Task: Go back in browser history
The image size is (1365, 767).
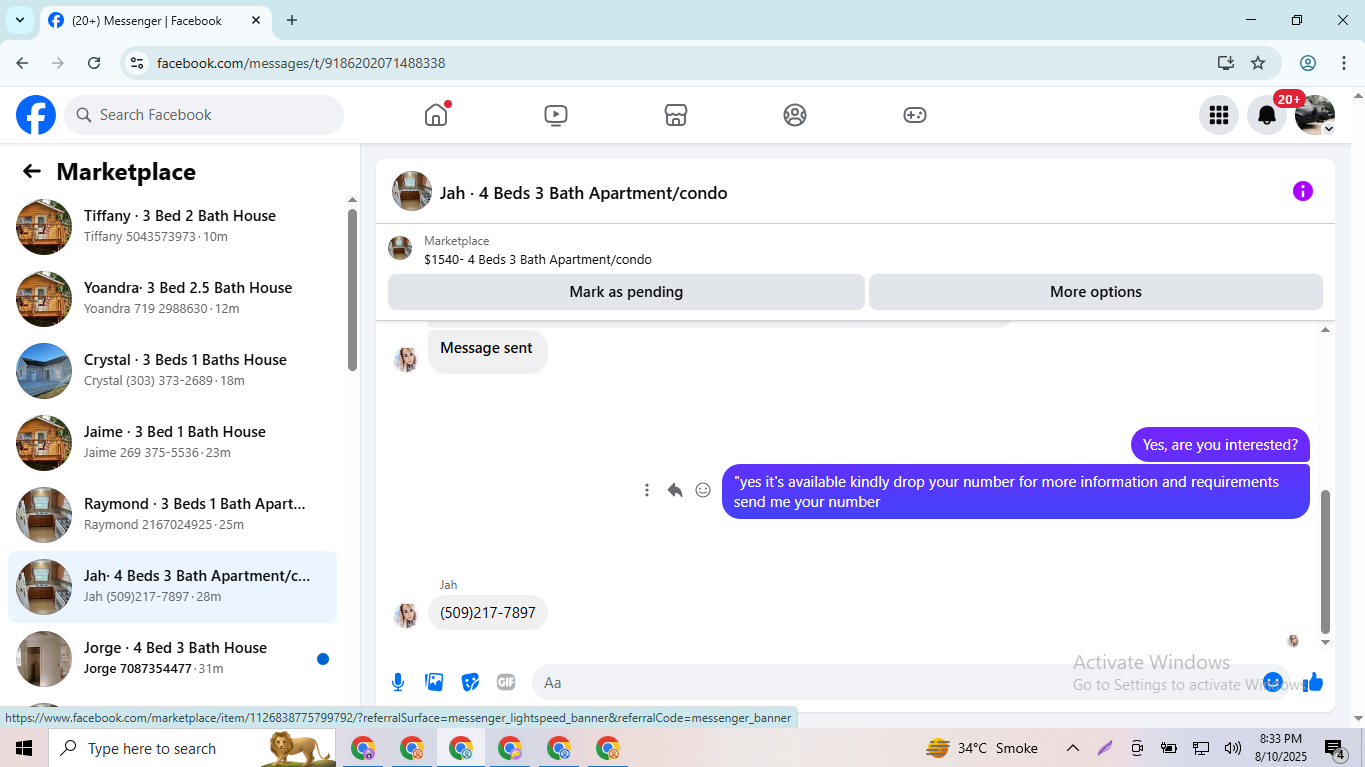Action: (x=22, y=63)
